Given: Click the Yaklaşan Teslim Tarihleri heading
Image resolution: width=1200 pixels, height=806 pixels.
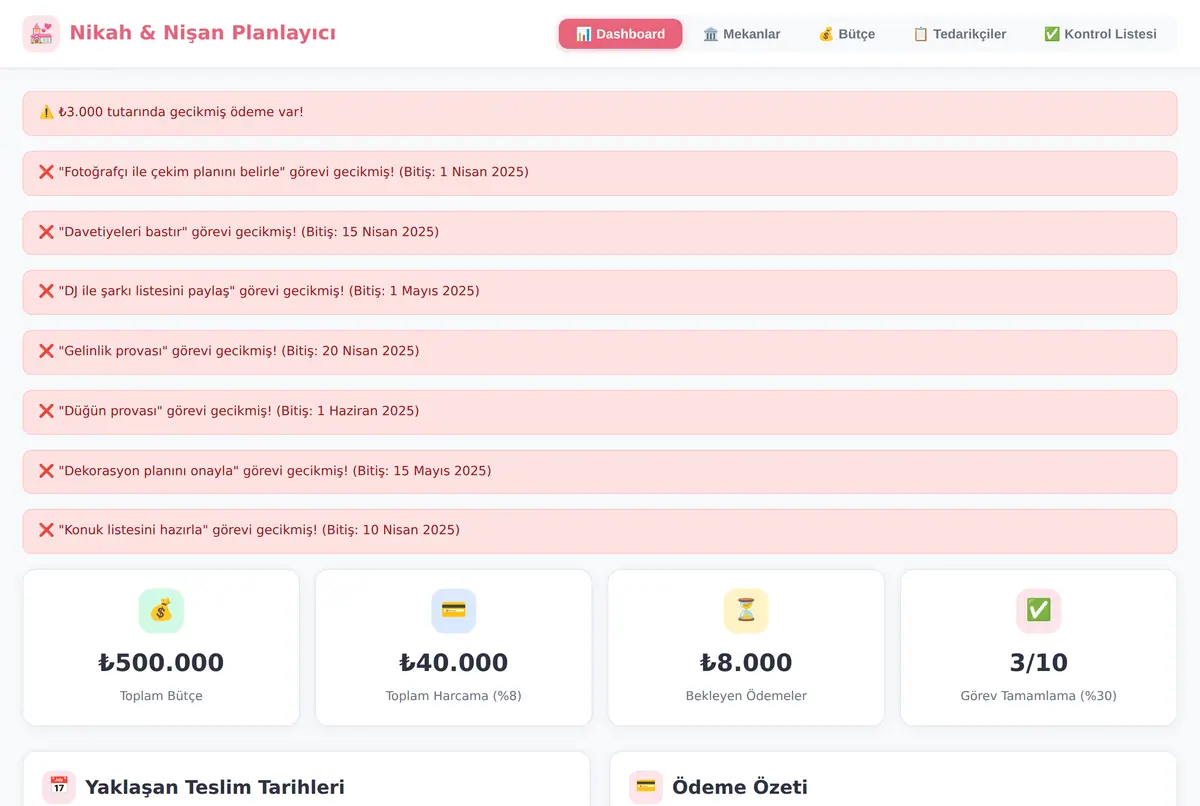Looking at the screenshot, I should point(215,787).
